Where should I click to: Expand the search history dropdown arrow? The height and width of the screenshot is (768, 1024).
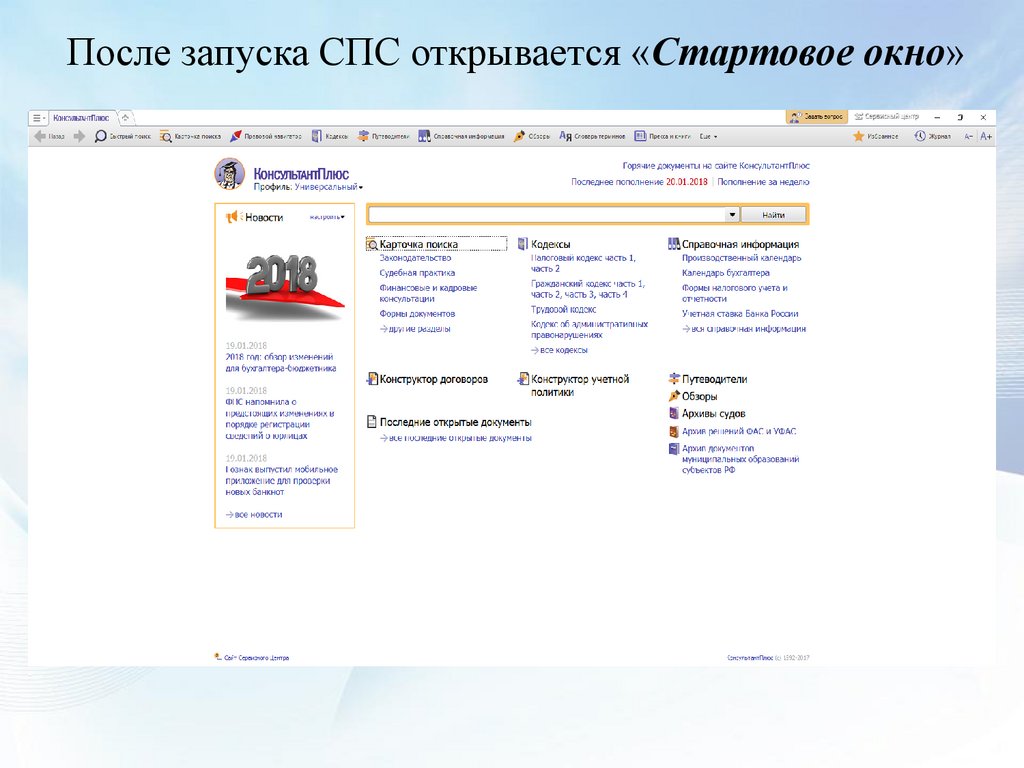point(732,215)
